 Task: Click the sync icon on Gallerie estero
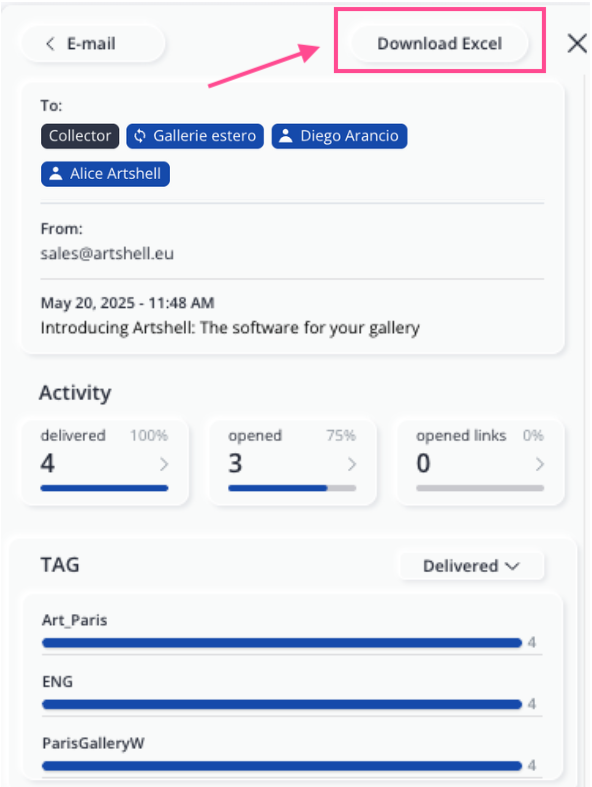click(x=140, y=136)
